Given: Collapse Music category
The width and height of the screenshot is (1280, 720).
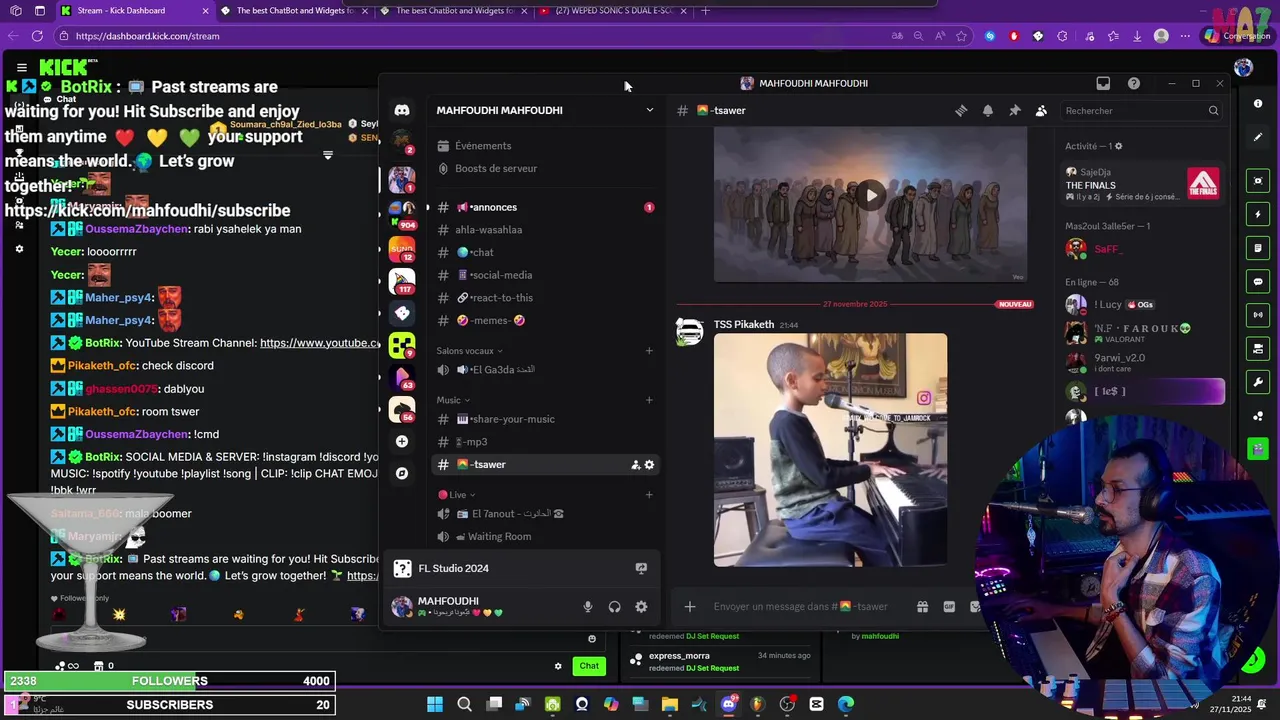Looking at the screenshot, I should click(453, 400).
